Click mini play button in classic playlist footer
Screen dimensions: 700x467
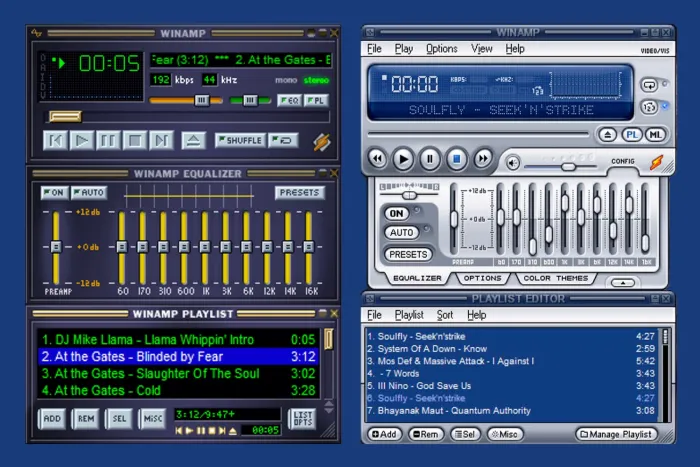tap(189, 431)
